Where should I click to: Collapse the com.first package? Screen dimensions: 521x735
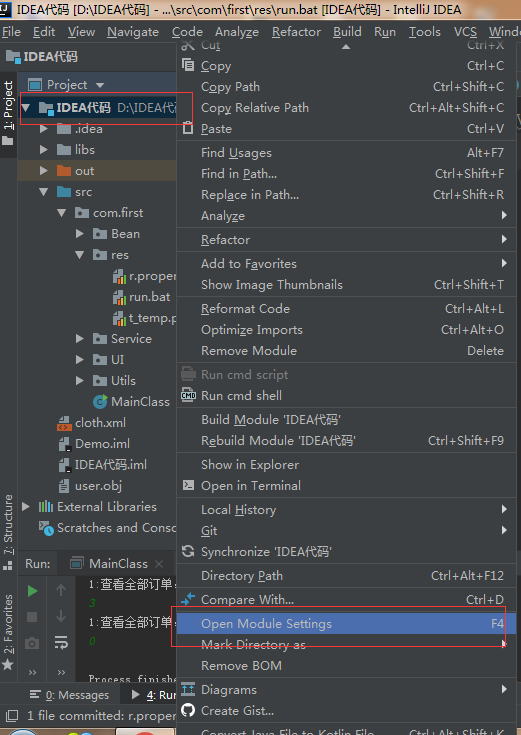(x=61, y=213)
